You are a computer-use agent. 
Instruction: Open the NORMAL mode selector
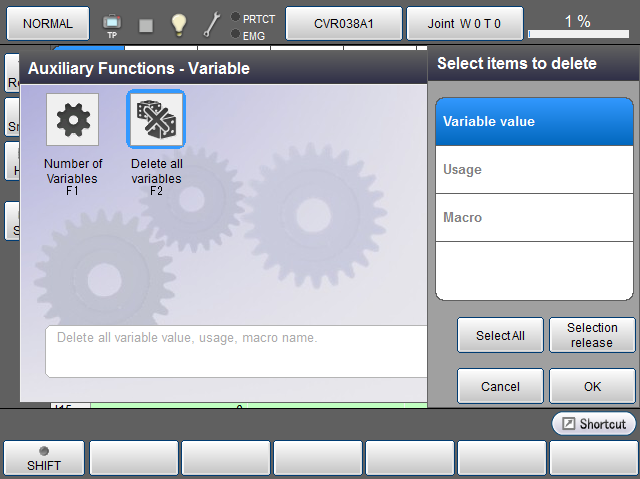click(48, 23)
